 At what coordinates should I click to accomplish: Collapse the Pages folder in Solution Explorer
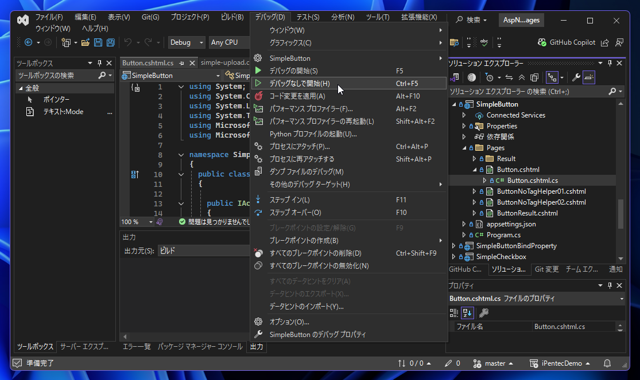pos(464,148)
